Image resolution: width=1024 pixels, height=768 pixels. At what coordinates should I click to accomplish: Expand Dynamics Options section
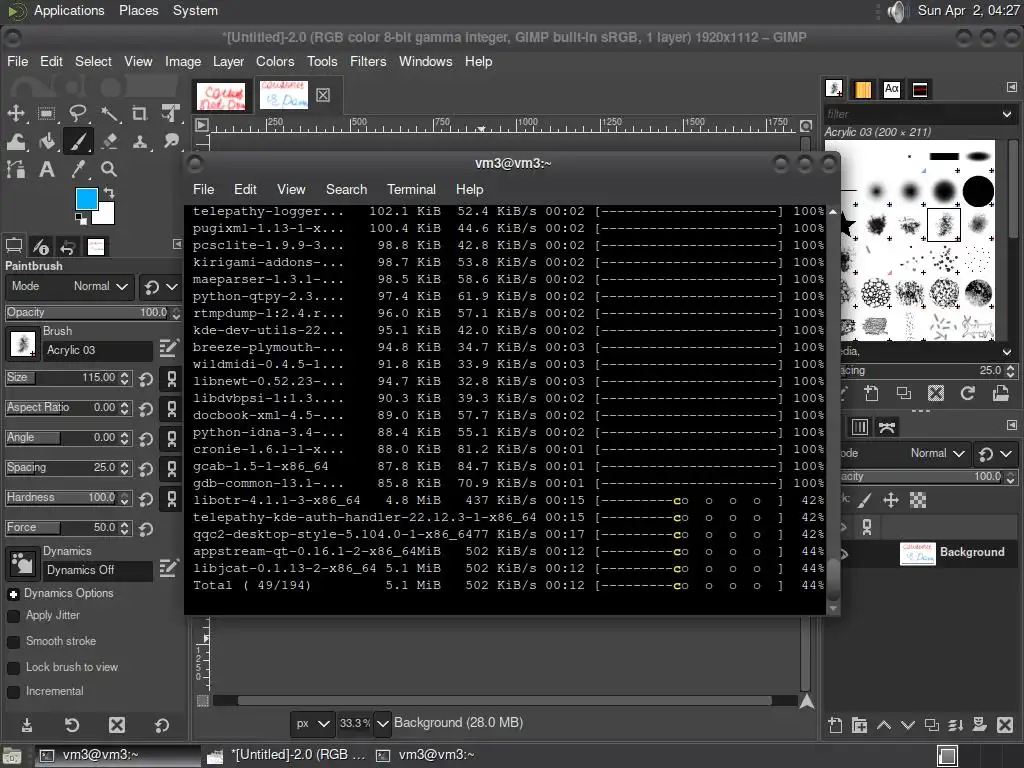point(13,594)
